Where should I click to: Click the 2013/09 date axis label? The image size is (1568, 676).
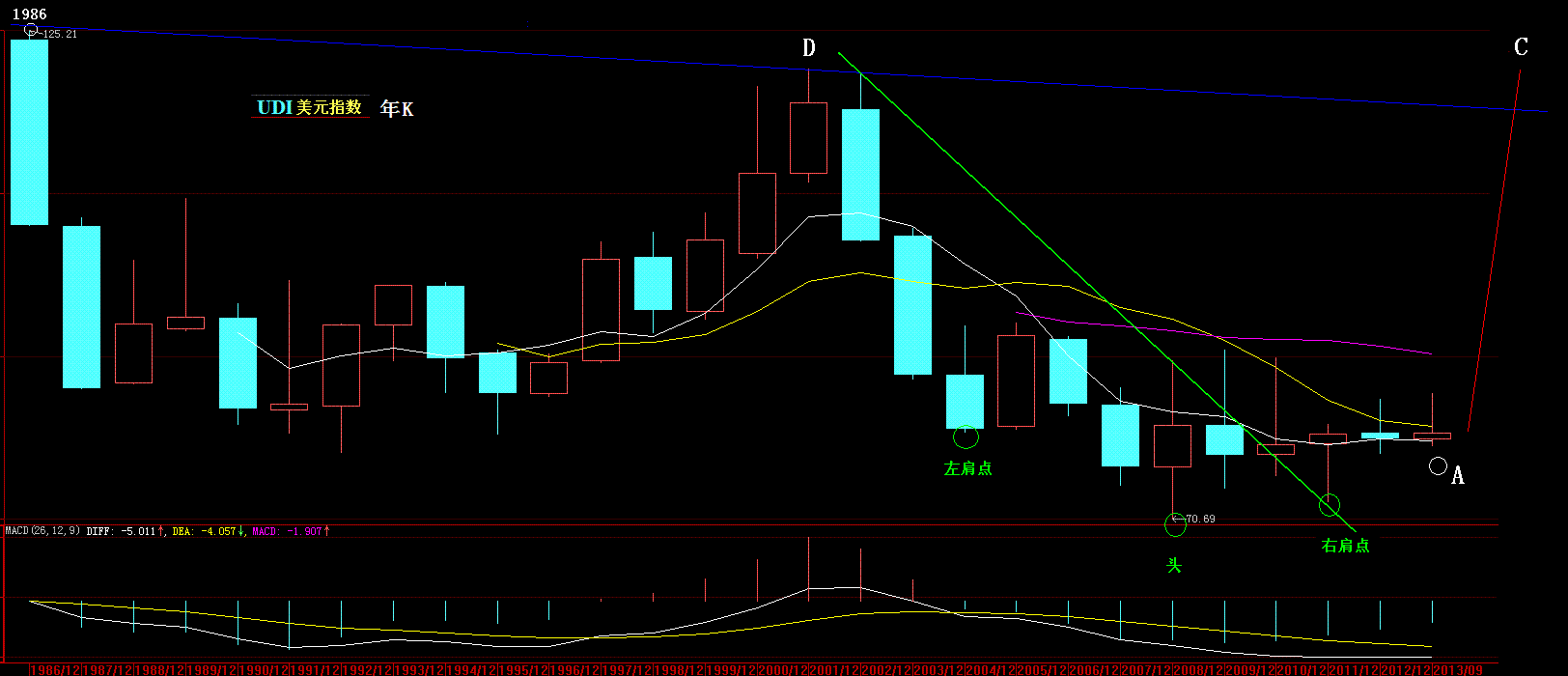[x=1460, y=669]
